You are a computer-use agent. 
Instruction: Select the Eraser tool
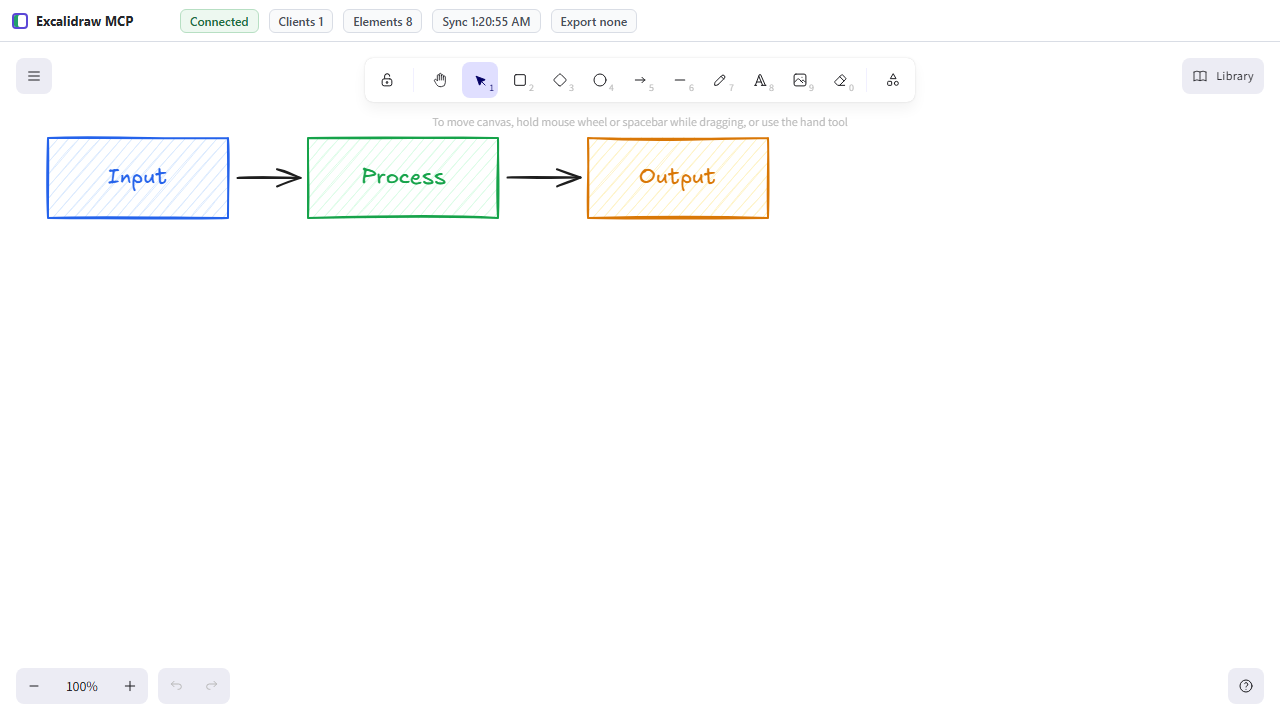840,80
